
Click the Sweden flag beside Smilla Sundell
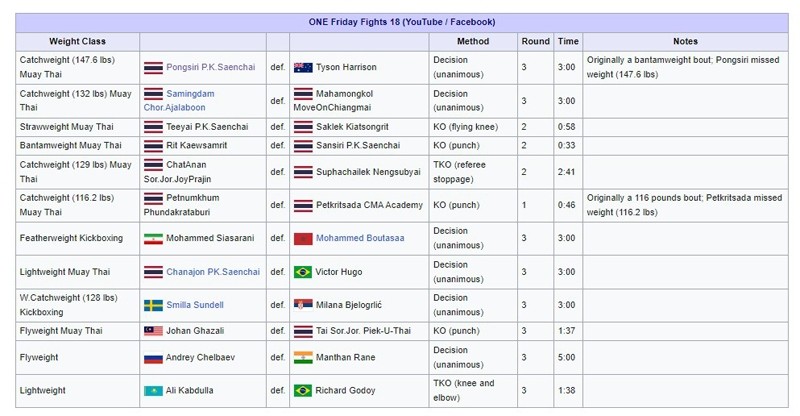[x=153, y=305]
